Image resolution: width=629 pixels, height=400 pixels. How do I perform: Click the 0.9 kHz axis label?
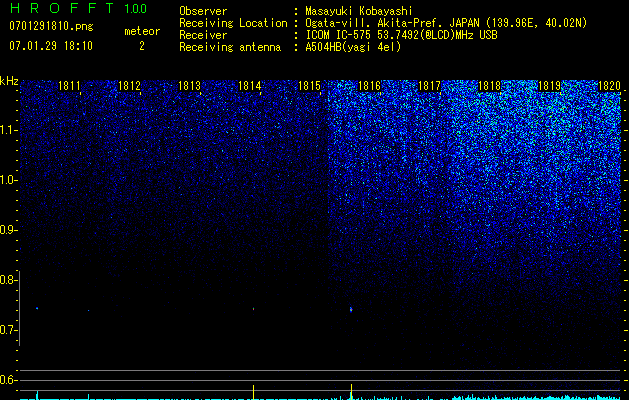(x=7, y=230)
